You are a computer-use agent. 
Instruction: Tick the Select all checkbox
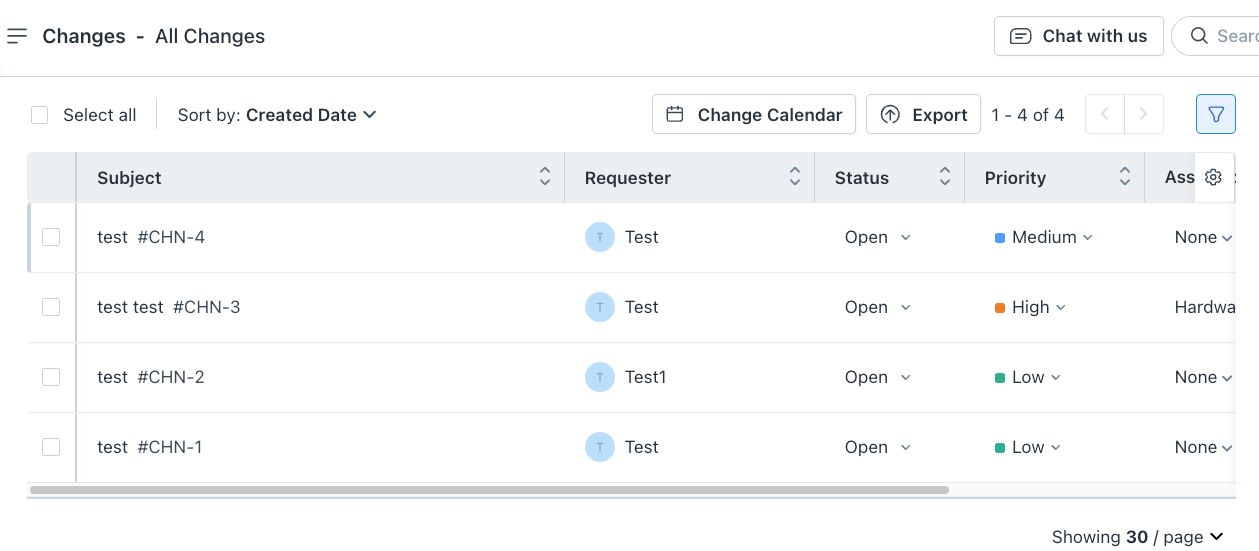click(40, 115)
